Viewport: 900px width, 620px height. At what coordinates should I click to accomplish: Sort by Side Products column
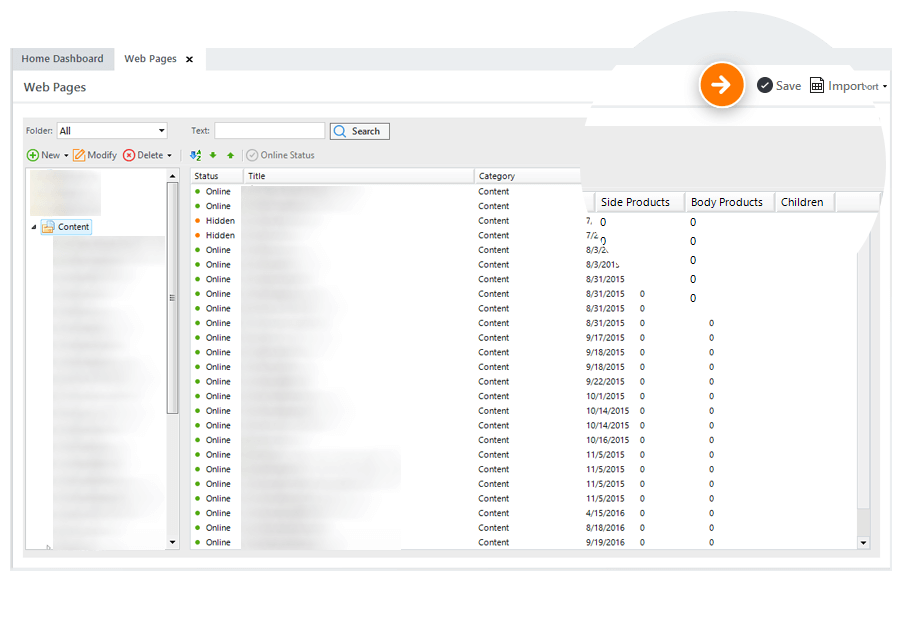tap(639, 202)
